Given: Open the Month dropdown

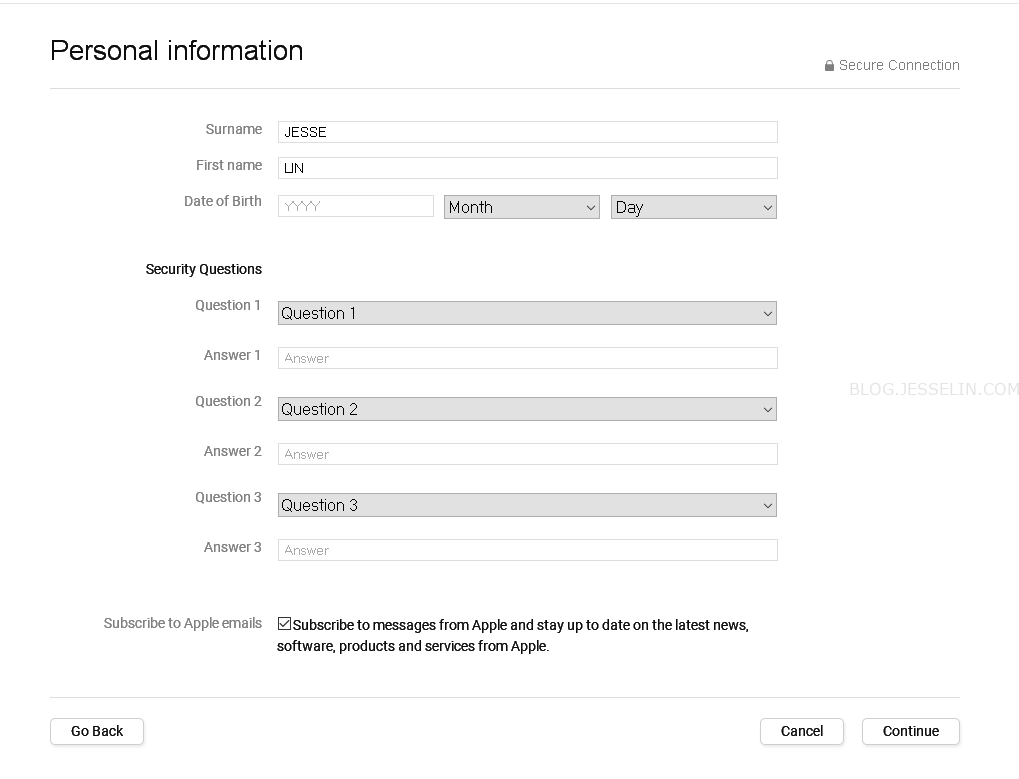Looking at the screenshot, I should click(522, 207).
